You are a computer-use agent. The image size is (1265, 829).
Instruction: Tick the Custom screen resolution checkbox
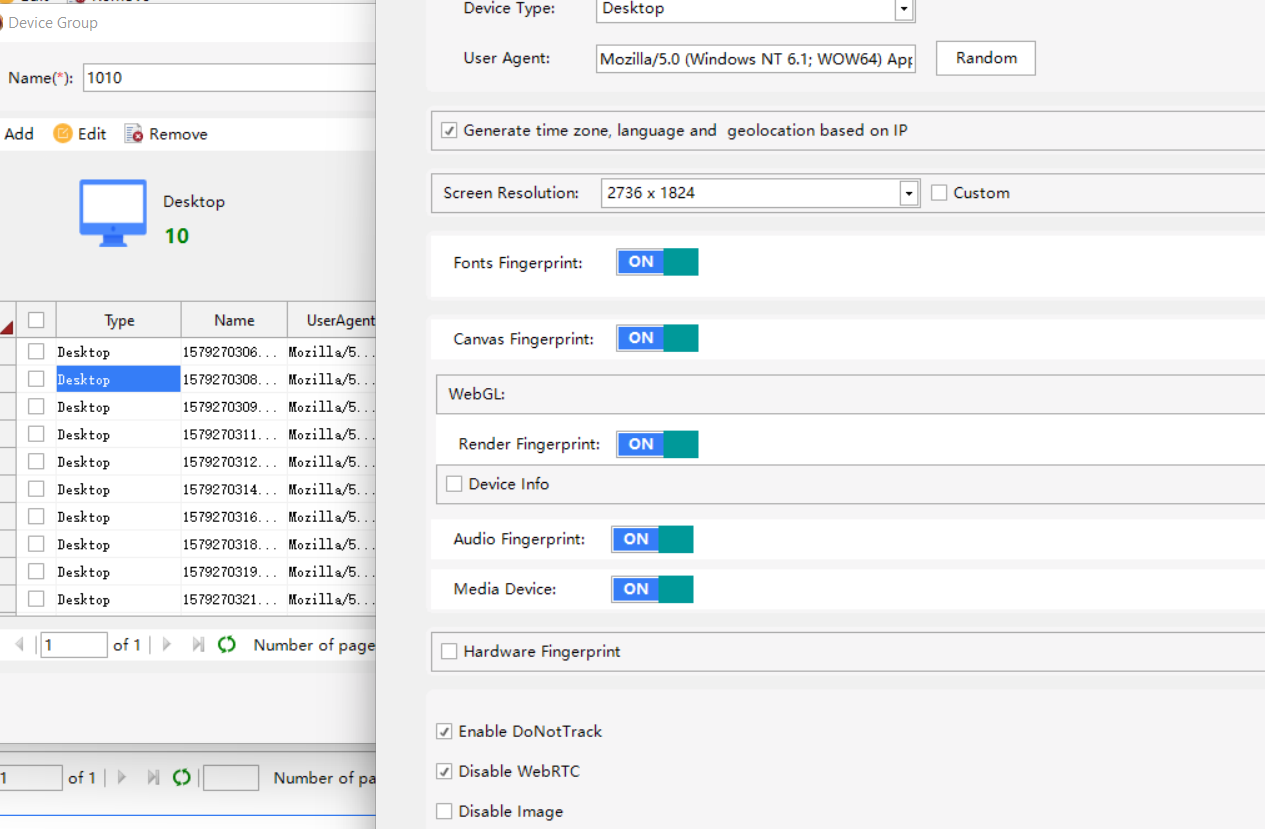pyautogui.click(x=938, y=192)
